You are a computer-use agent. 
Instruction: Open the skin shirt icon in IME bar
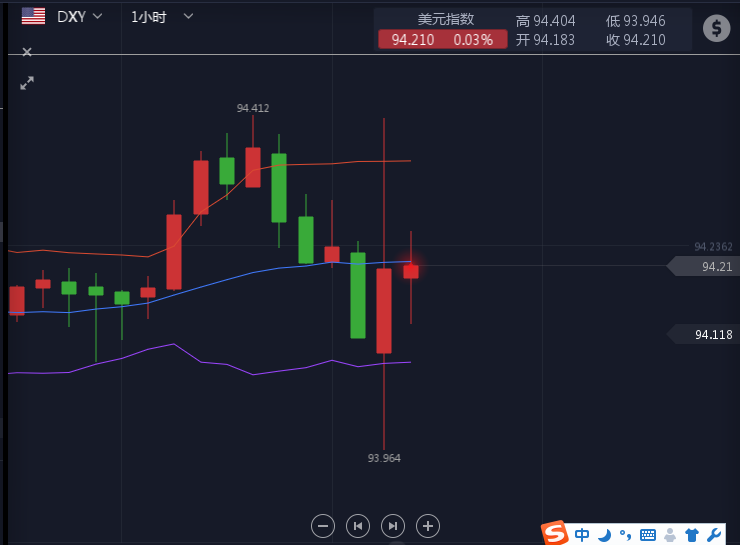pos(692,535)
